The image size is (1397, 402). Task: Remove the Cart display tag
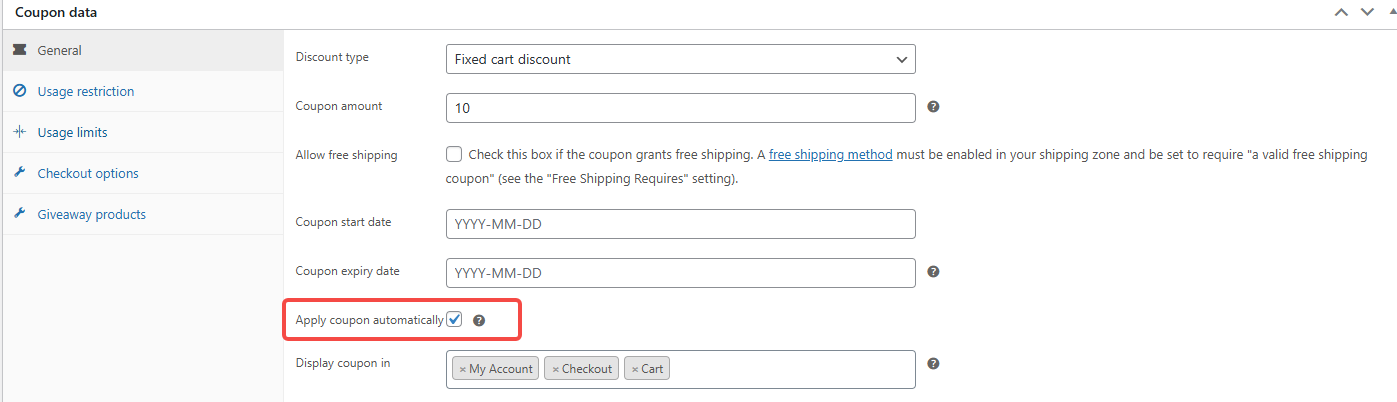pyautogui.click(x=635, y=369)
